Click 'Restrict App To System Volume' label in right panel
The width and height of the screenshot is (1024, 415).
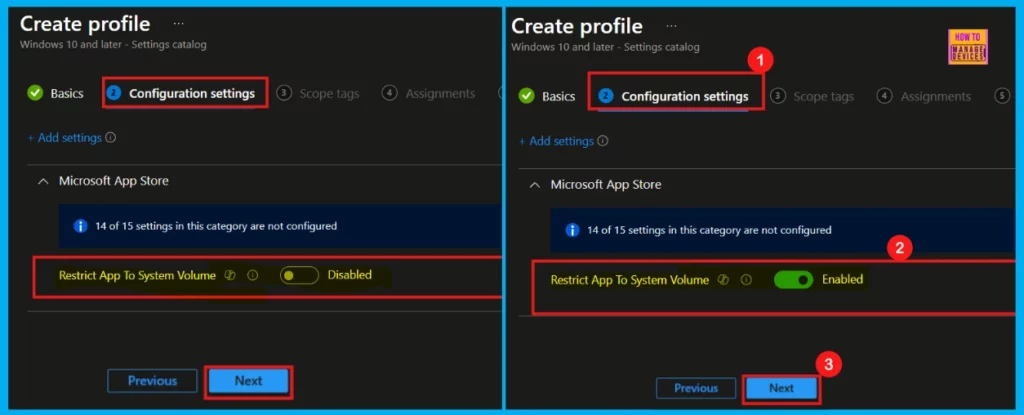630,280
